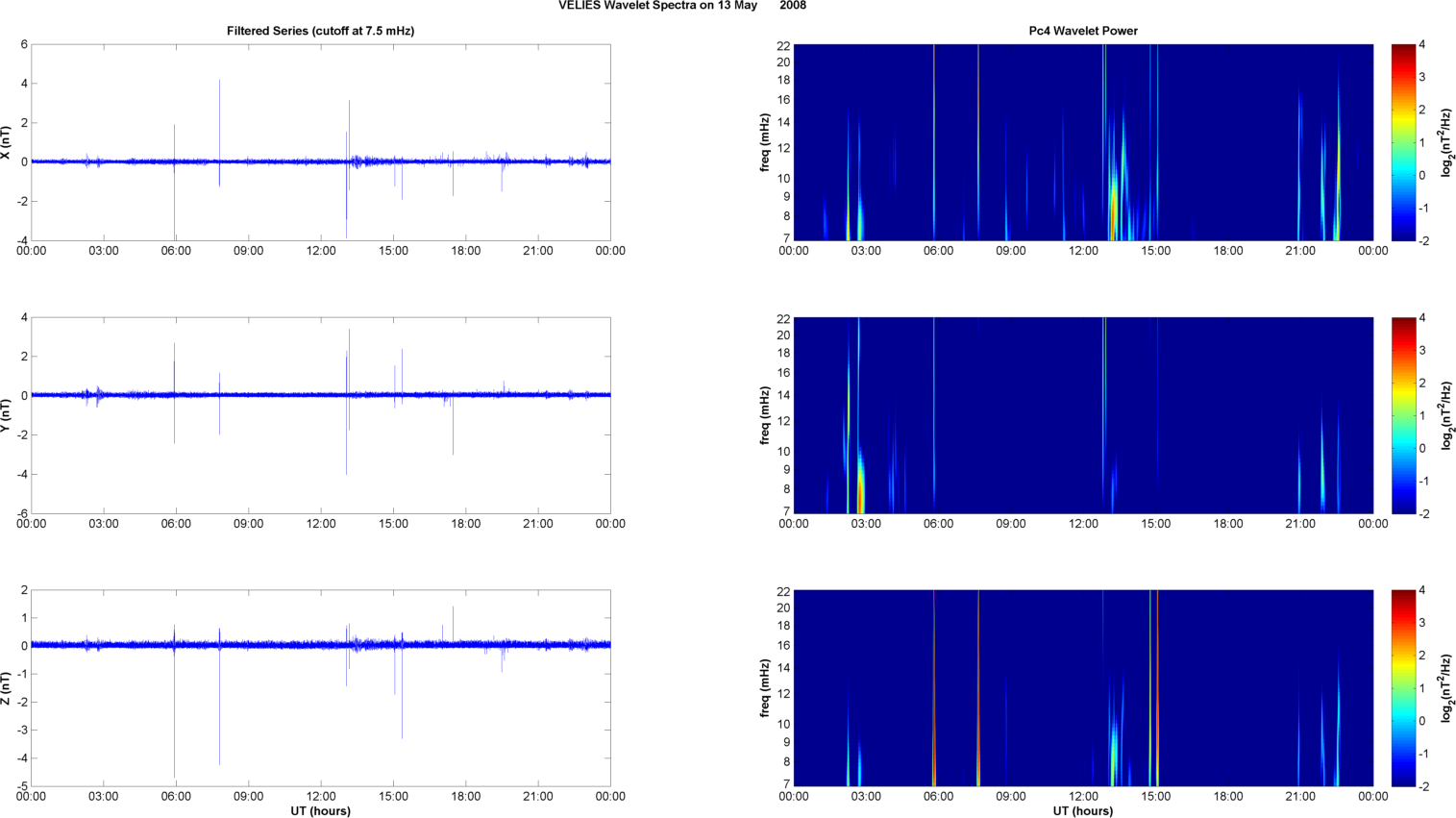This screenshot has width=1456, height=818.
Task: Select the Y (nT) axis label
Action: 7,415
